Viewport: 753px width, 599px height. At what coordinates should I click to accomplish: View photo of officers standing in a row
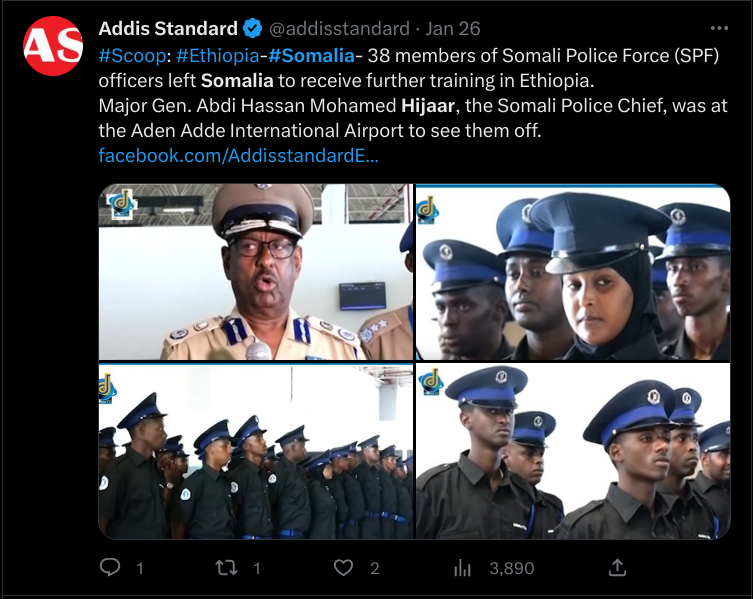255,452
